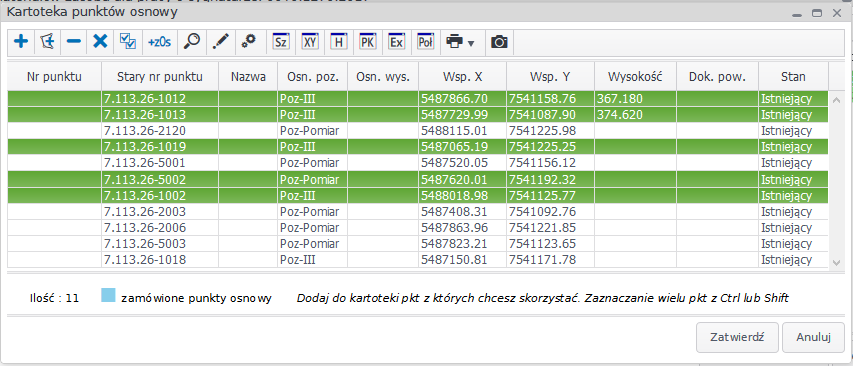Click the Anuluj button
This screenshot has height=366, width=853.
pos(813,337)
